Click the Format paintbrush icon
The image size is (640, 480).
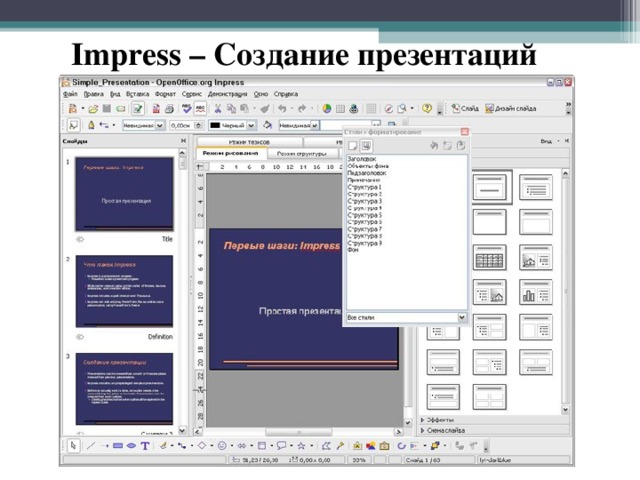(x=265, y=109)
